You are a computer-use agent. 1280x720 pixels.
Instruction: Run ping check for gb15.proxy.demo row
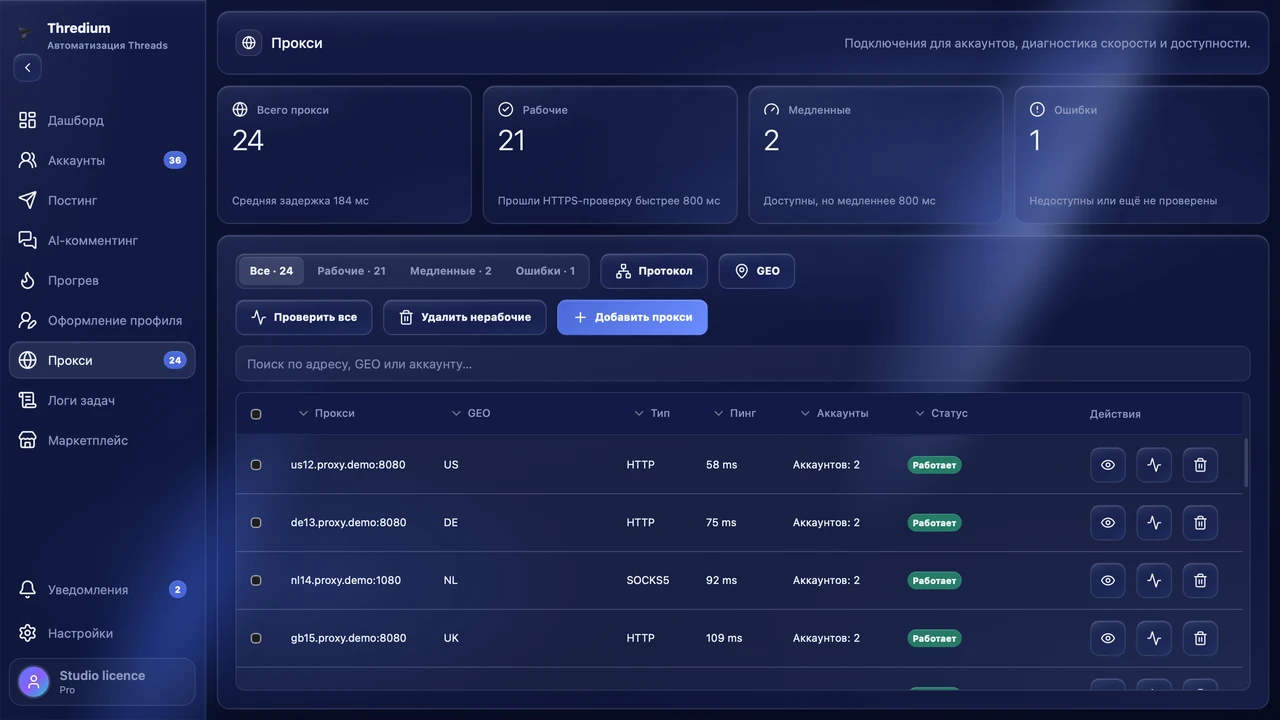click(1154, 638)
